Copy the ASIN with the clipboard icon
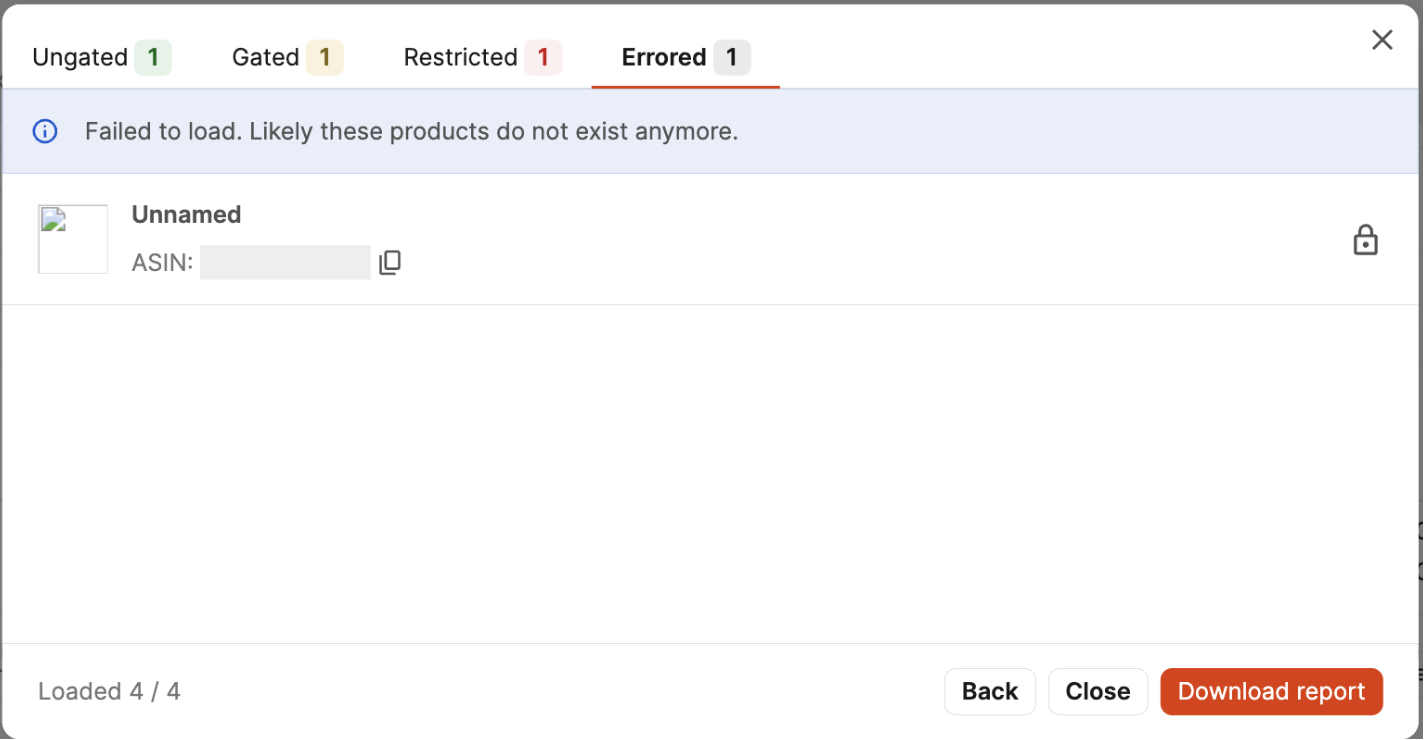1424x740 pixels. [390, 263]
